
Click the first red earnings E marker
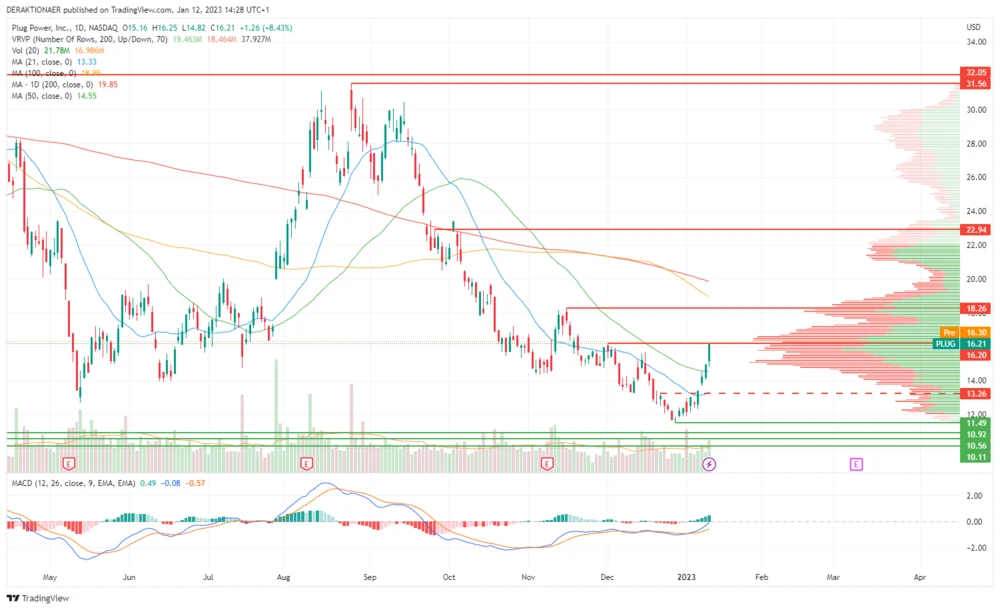click(x=68, y=464)
